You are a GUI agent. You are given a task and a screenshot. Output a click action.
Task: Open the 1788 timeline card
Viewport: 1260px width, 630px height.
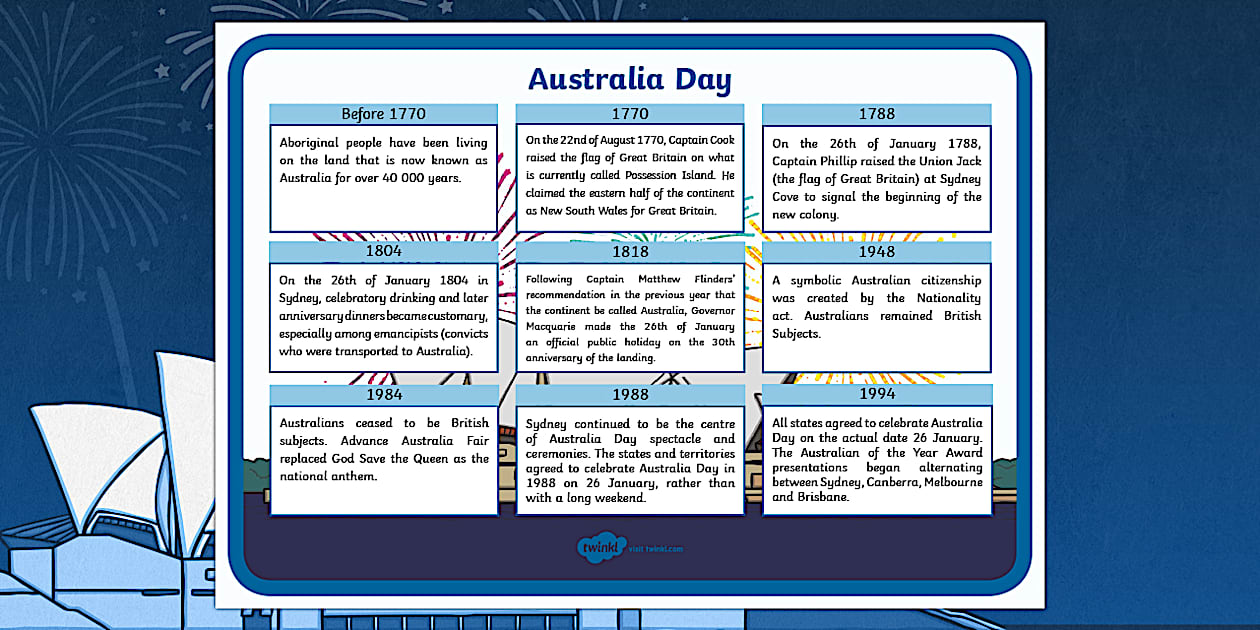(876, 170)
